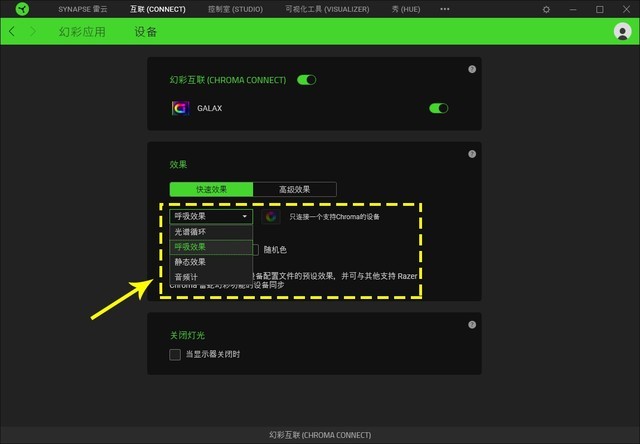Open the 幻彩应用 sub-tab
Screen dimensions: 640x444
click(x=82, y=32)
